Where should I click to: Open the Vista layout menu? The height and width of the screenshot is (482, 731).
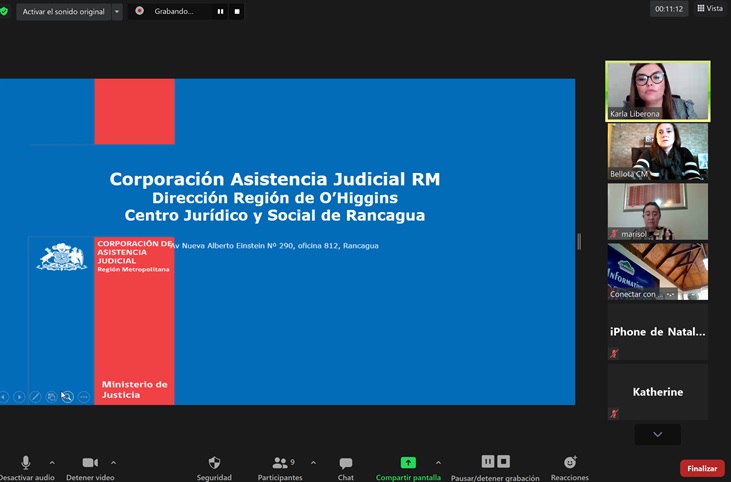(x=710, y=8)
